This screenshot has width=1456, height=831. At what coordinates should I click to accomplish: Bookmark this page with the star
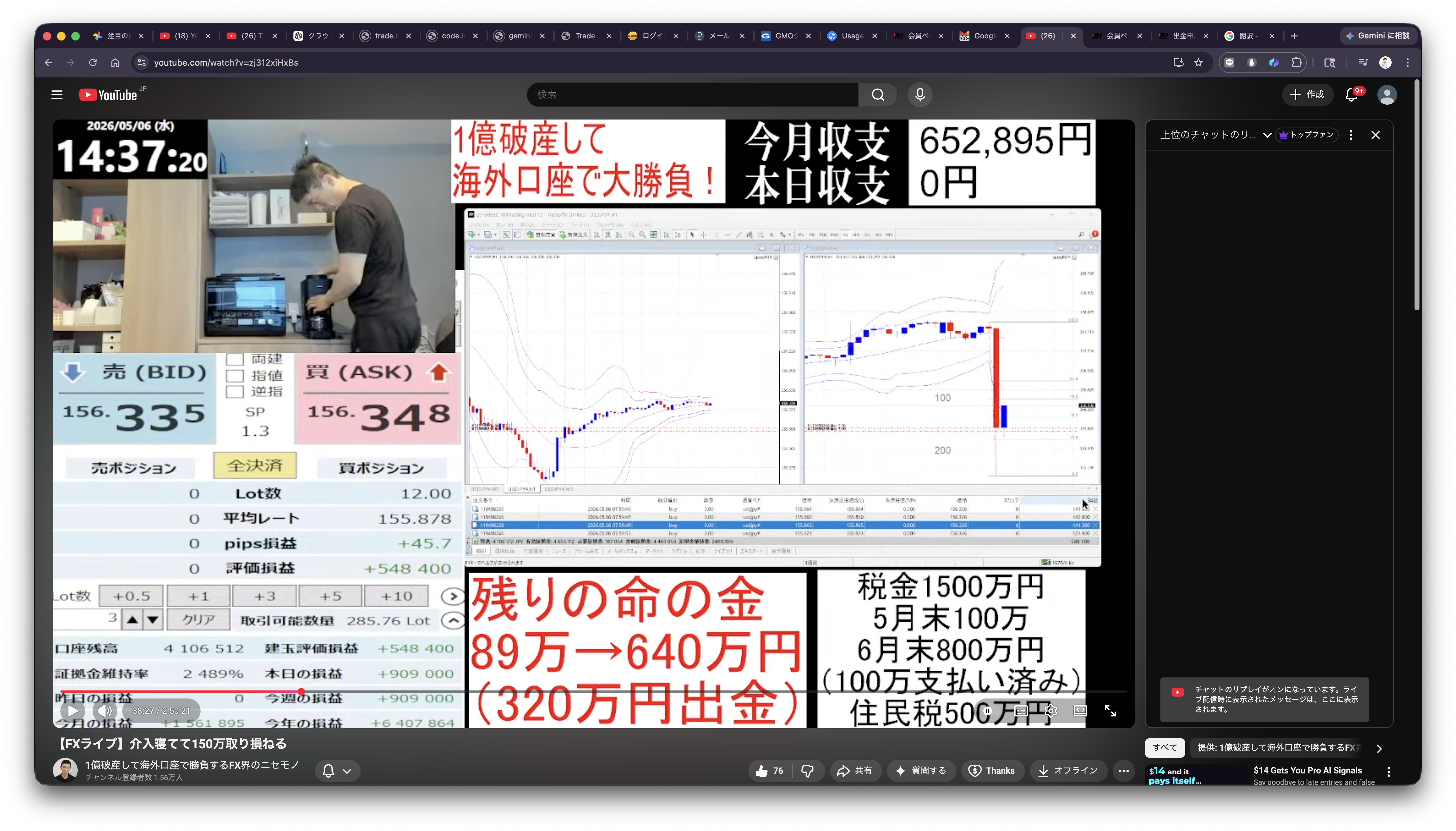pos(1198,63)
